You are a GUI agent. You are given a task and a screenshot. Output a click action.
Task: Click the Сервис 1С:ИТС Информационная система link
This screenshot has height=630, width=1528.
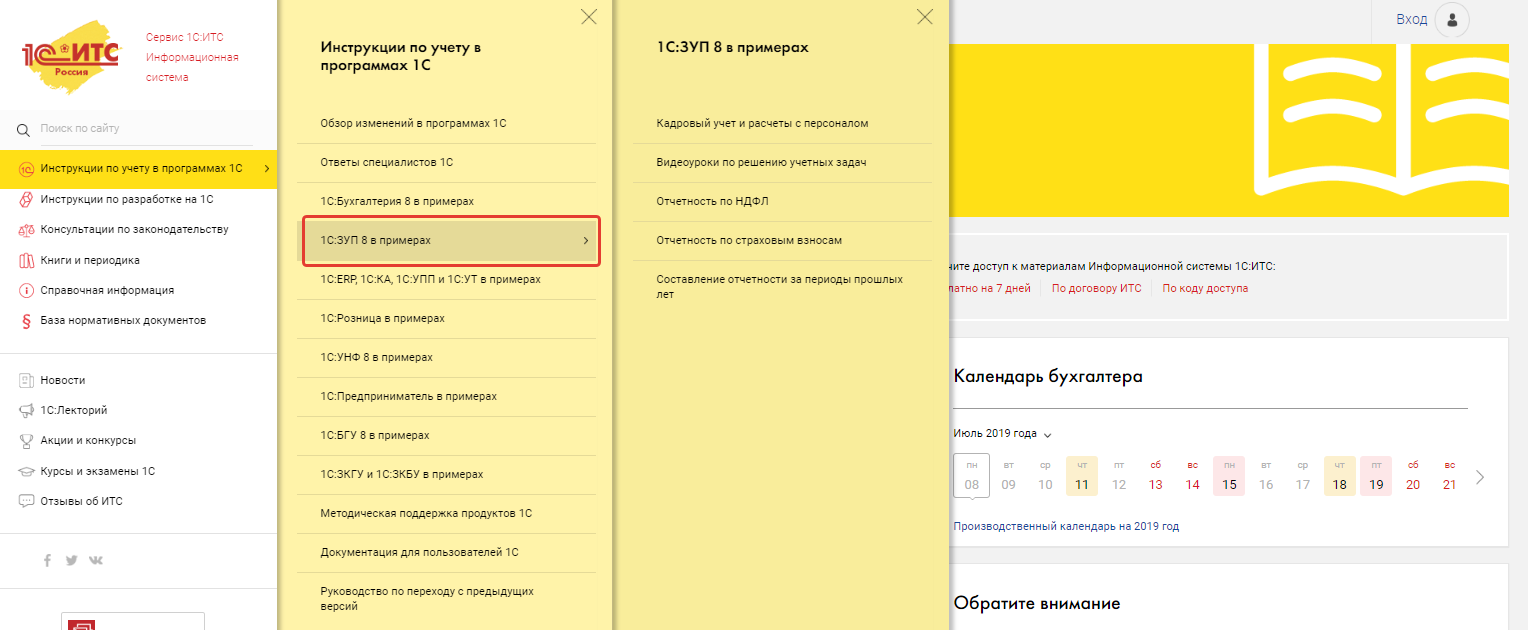pyautogui.click(x=192, y=57)
